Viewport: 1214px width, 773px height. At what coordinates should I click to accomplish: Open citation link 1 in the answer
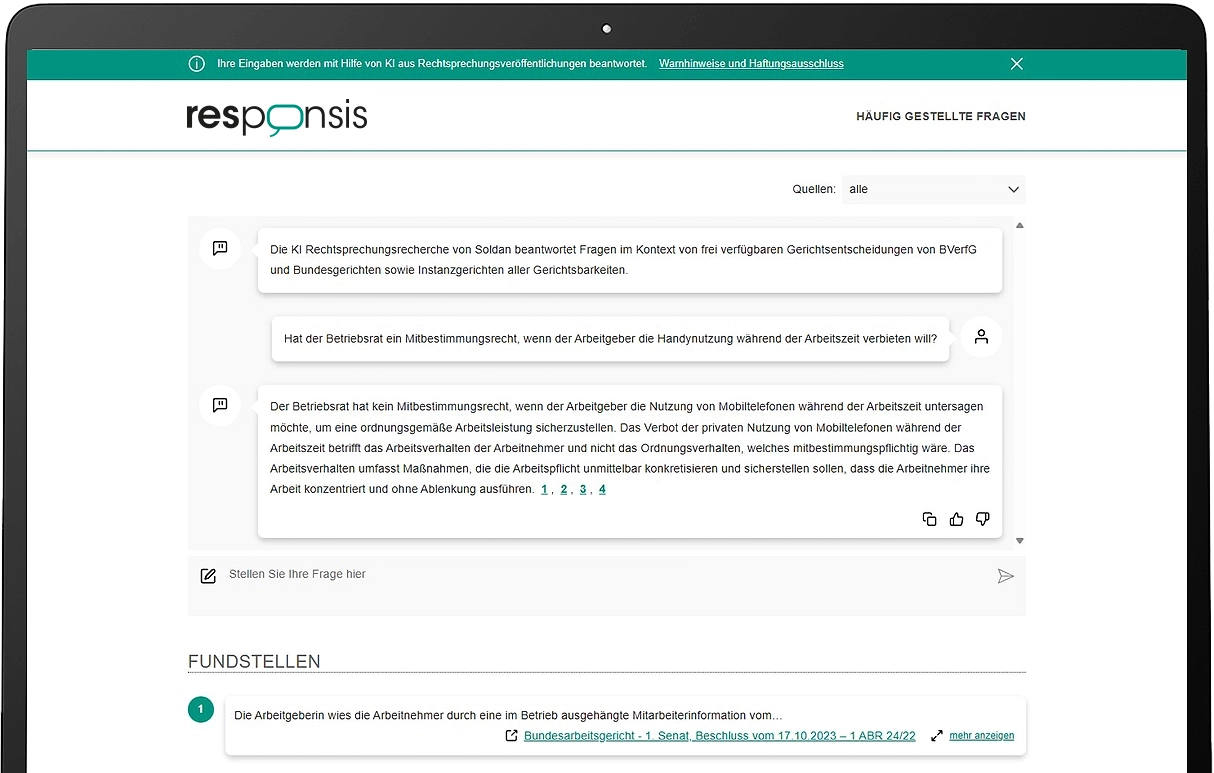[545, 490]
